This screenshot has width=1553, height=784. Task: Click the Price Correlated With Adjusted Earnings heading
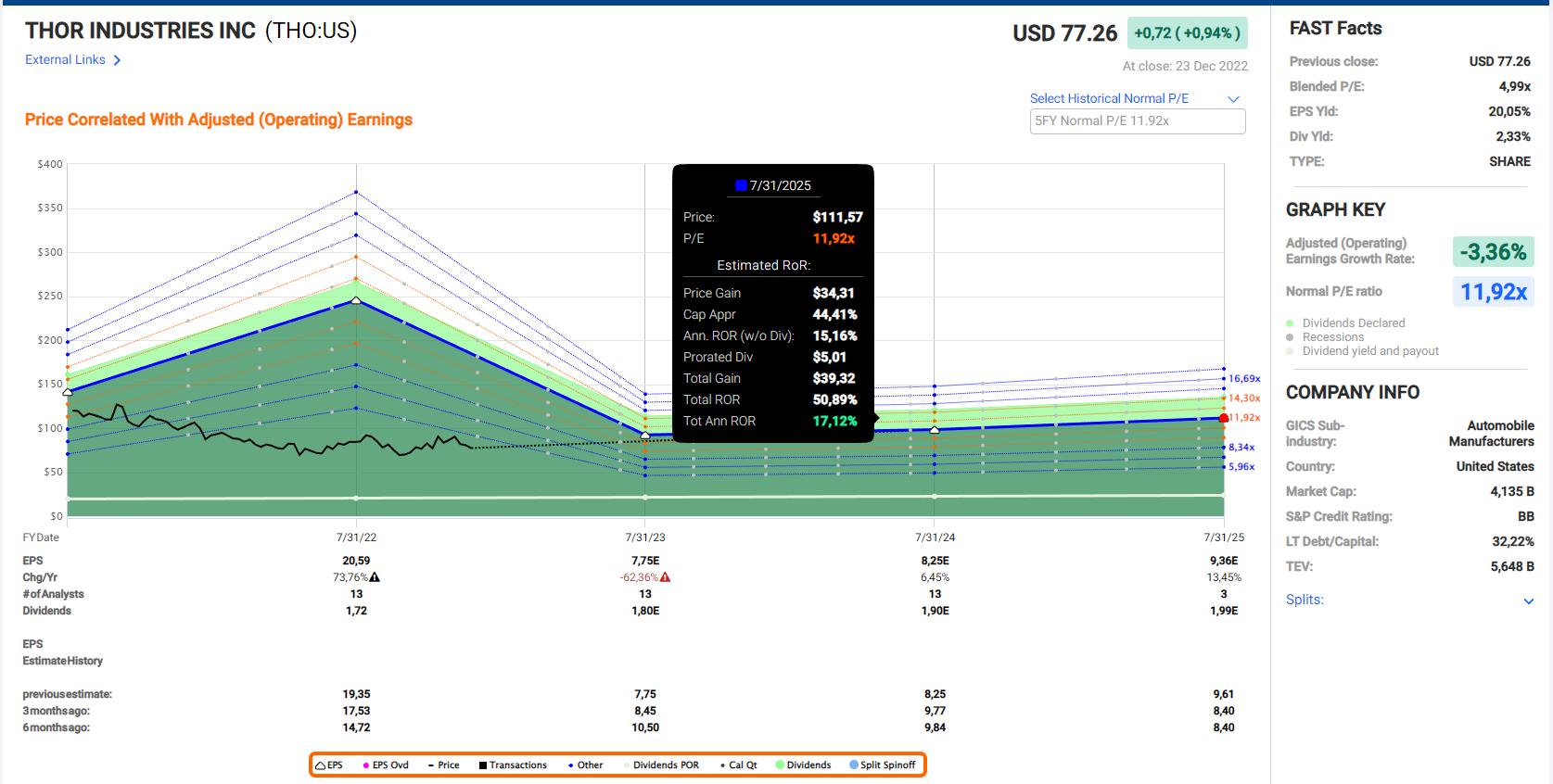(219, 120)
